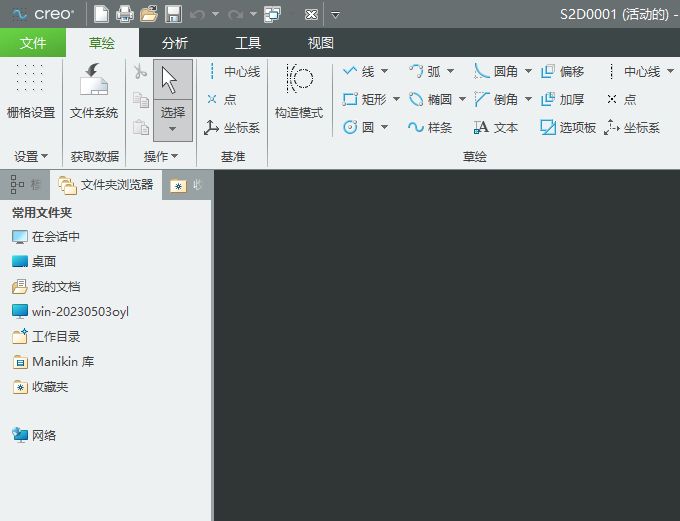
Task: Click the Copy icon in 操作 group
Action: pyautogui.click(x=141, y=100)
